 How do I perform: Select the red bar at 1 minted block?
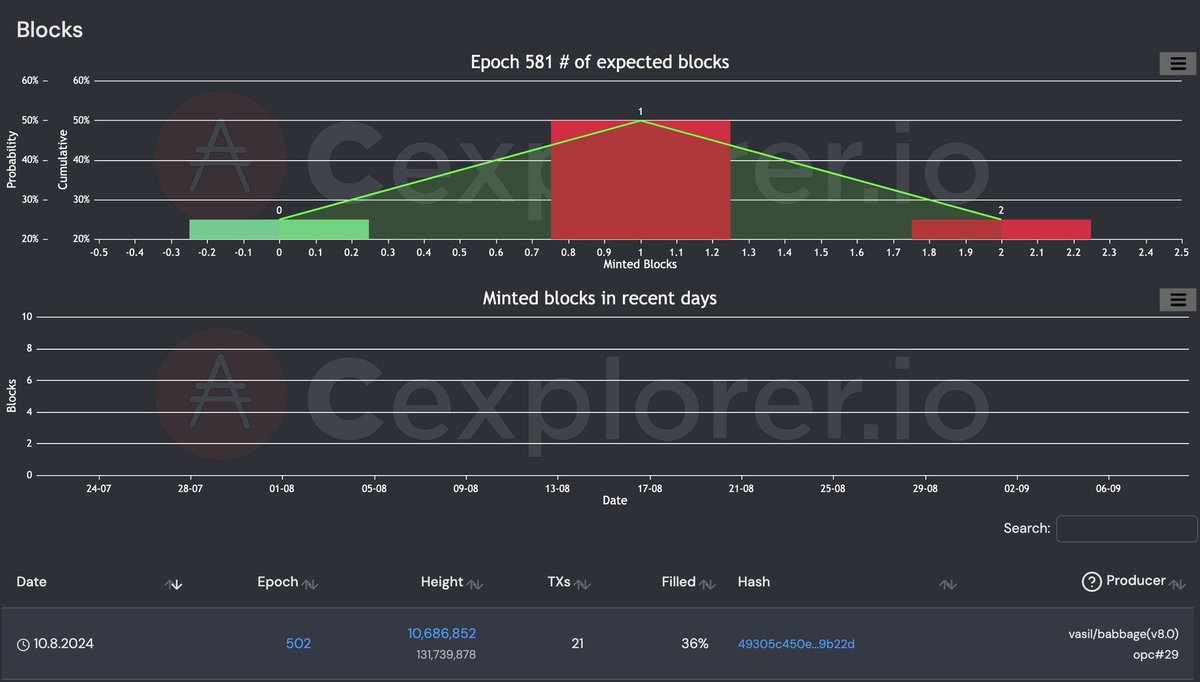click(x=640, y=180)
